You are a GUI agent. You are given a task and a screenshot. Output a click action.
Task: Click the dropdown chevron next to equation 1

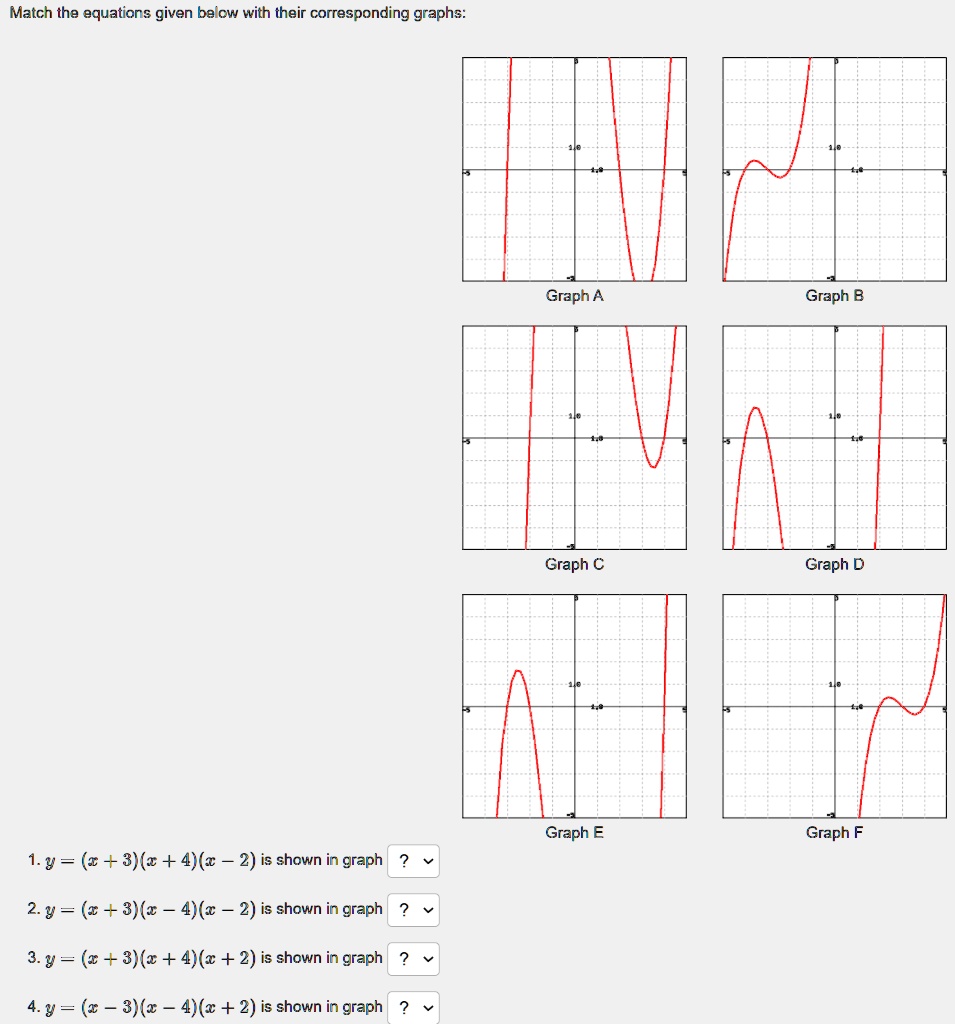(x=427, y=861)
